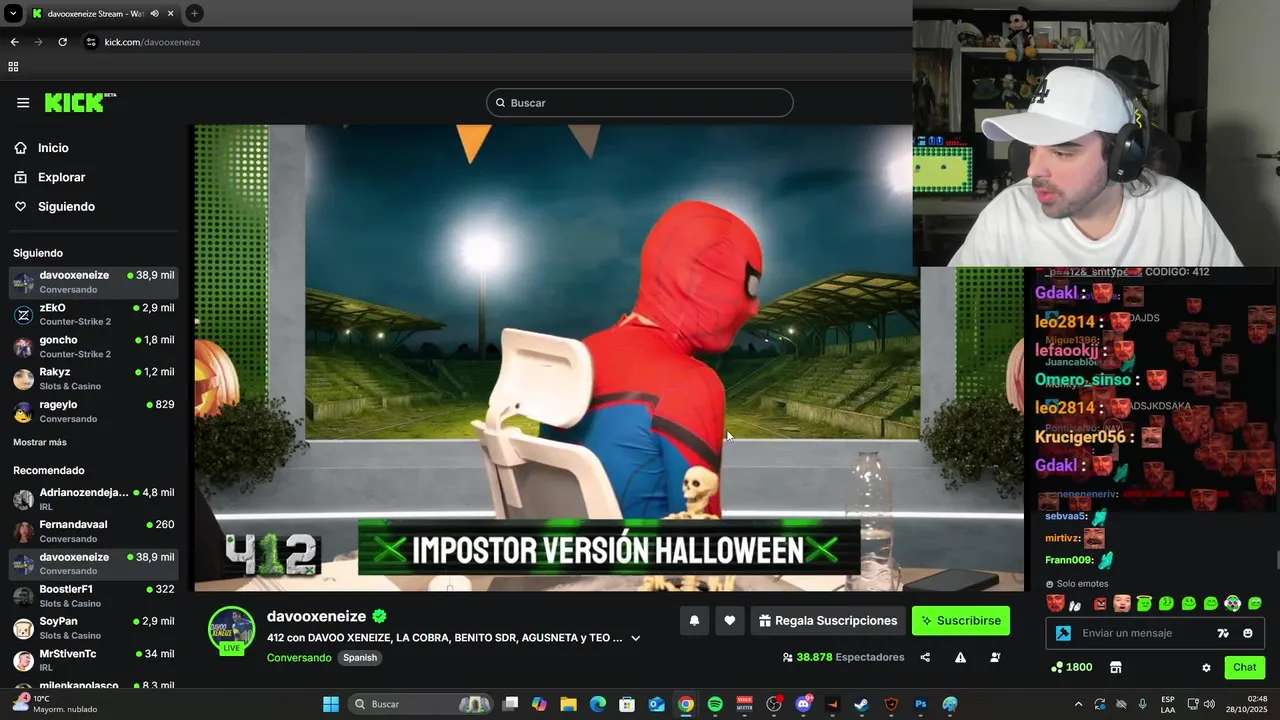Click the user icon beside report triangle
This screenshot has width=1280, height=720.
[x=995, y=657]
